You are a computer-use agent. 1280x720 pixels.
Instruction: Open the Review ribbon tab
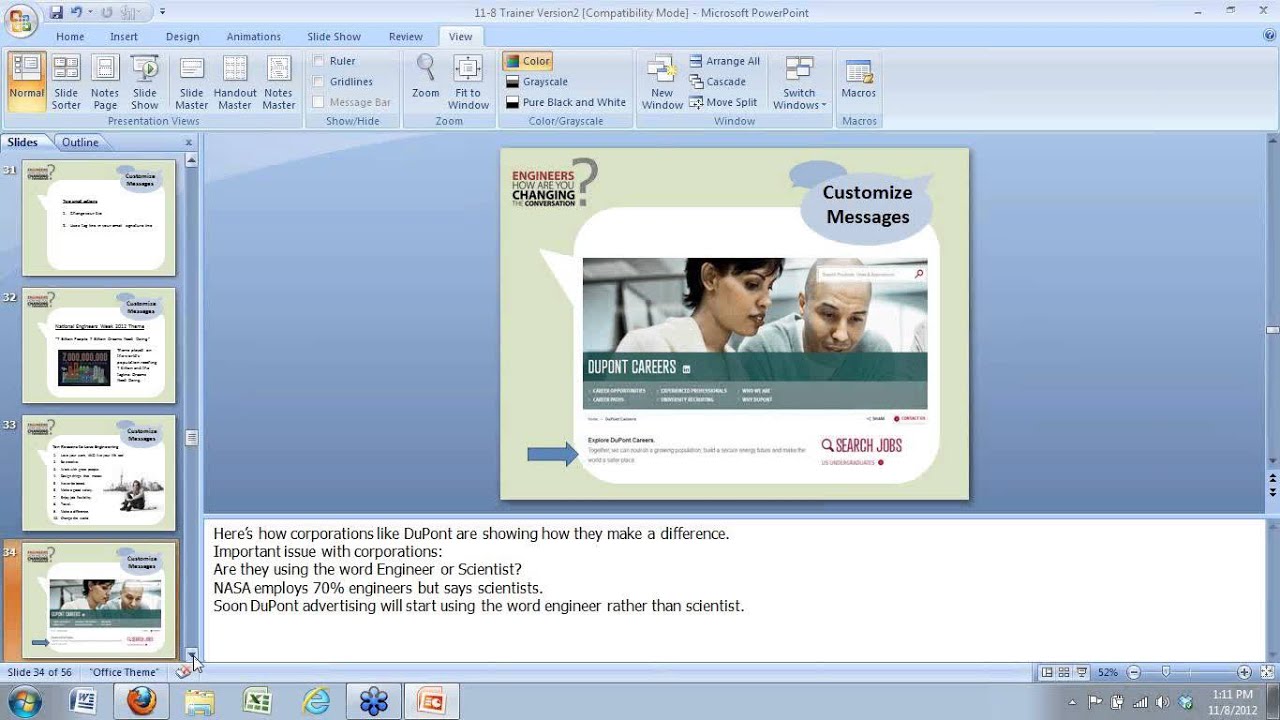pyautogui.click(x=406, y=36)
